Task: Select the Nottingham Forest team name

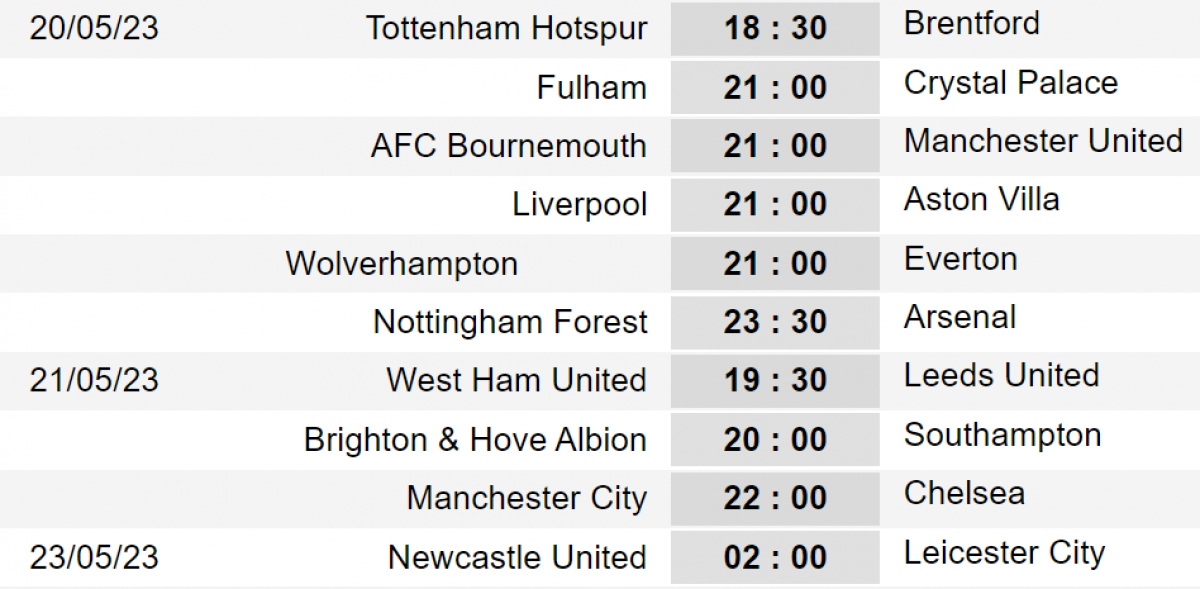Action: pos(510,322)
